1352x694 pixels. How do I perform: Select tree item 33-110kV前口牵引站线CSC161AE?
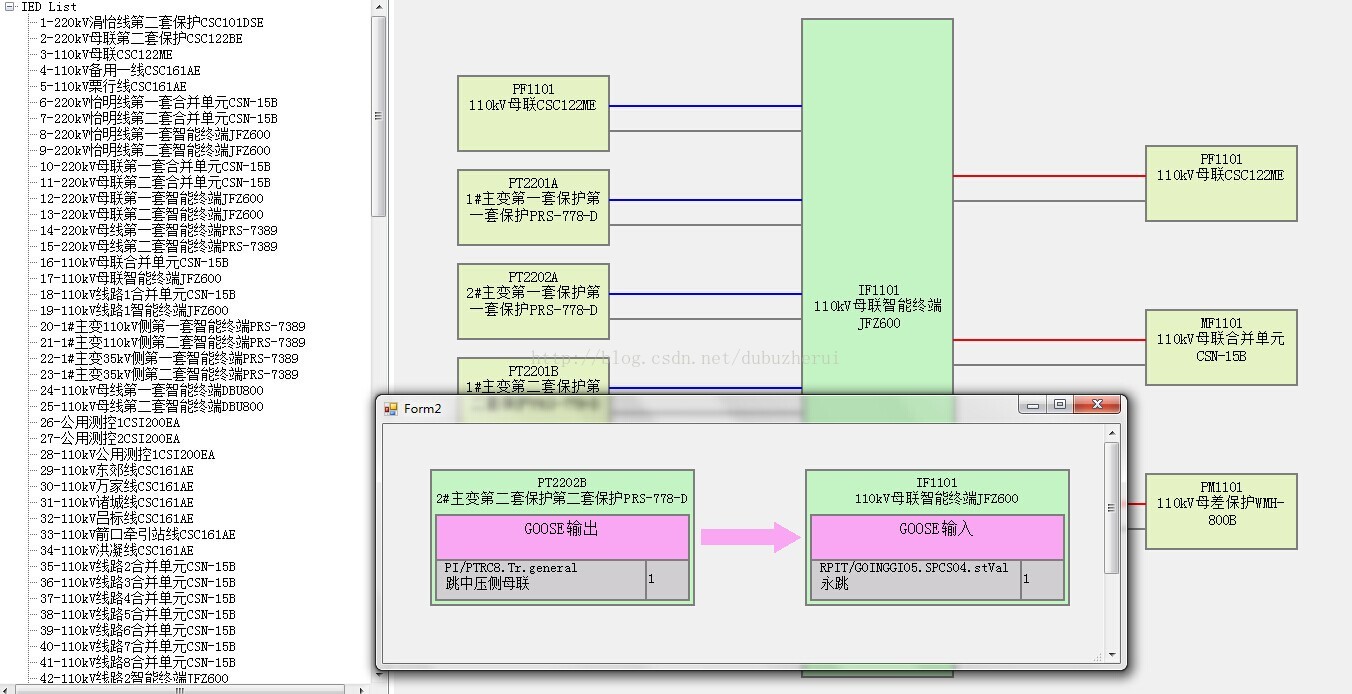pyautogui.click(x=138, y=534)
